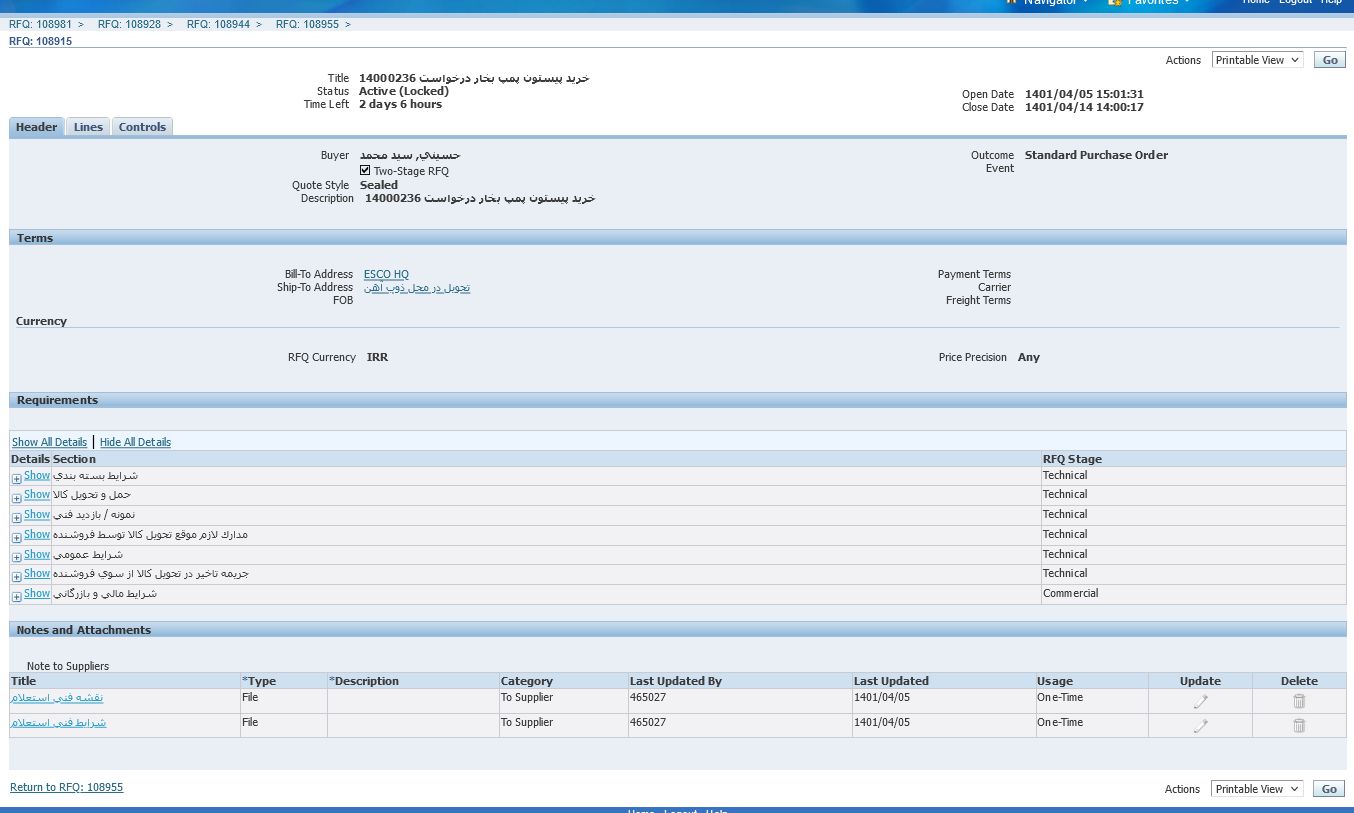Switch to the Lines tab

point(88,127)
